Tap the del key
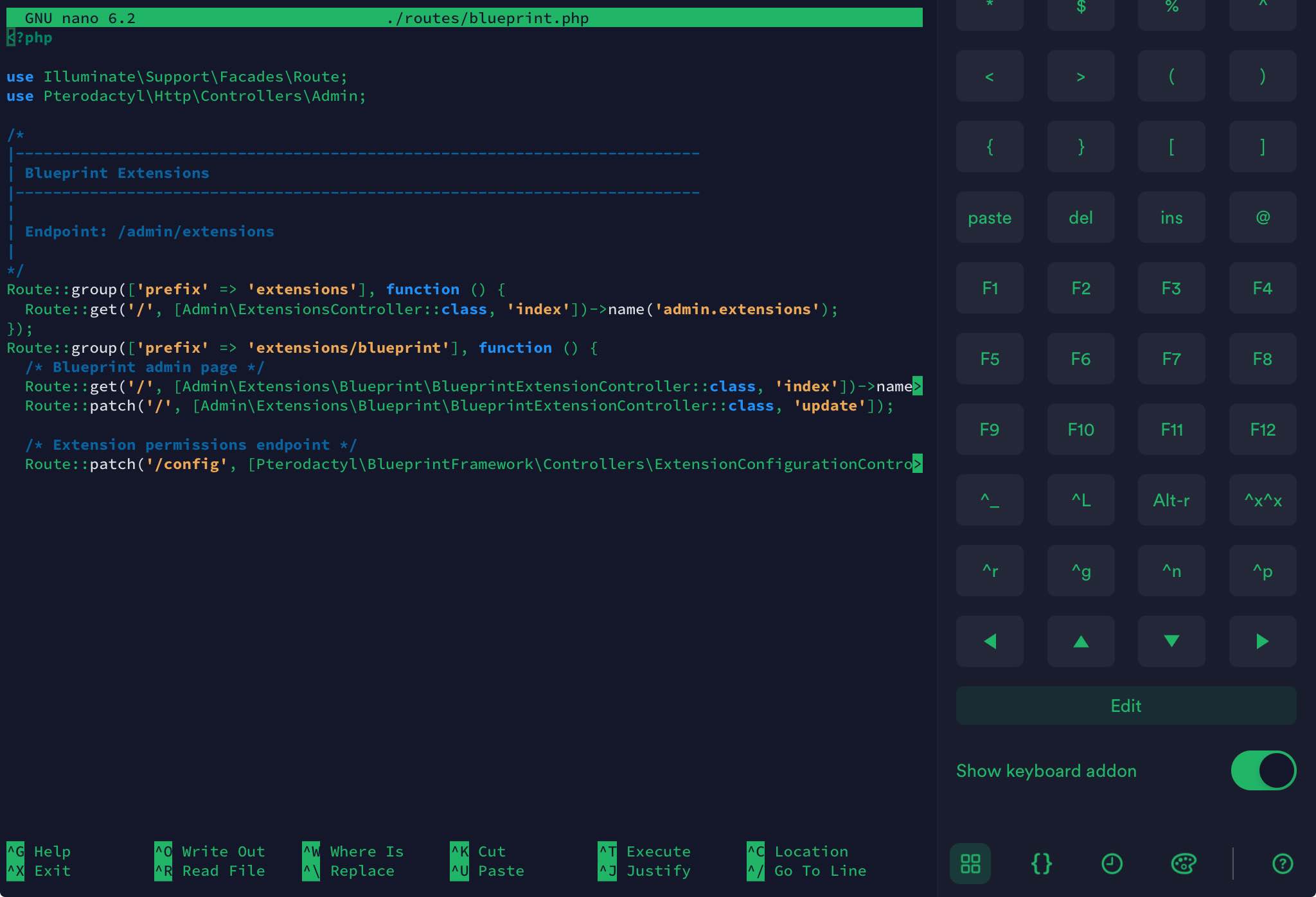Viewport: 1316px width, 897px height. point(1081,217)
